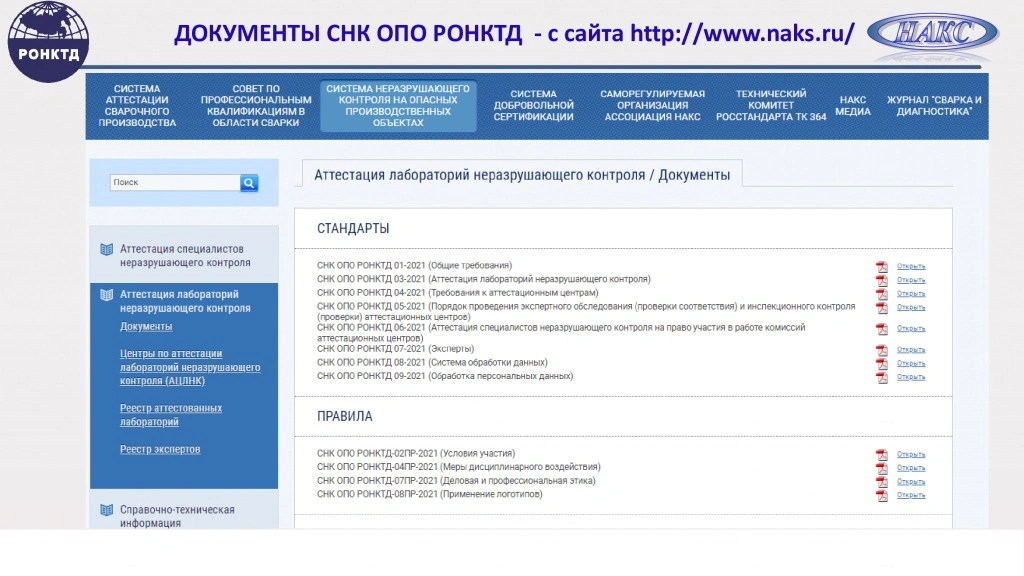This screenshot has height=576, width=1024.
Task: Open Центры по аттестации лабораторий (АЦЛНК) link
Action: coord(190,367)
